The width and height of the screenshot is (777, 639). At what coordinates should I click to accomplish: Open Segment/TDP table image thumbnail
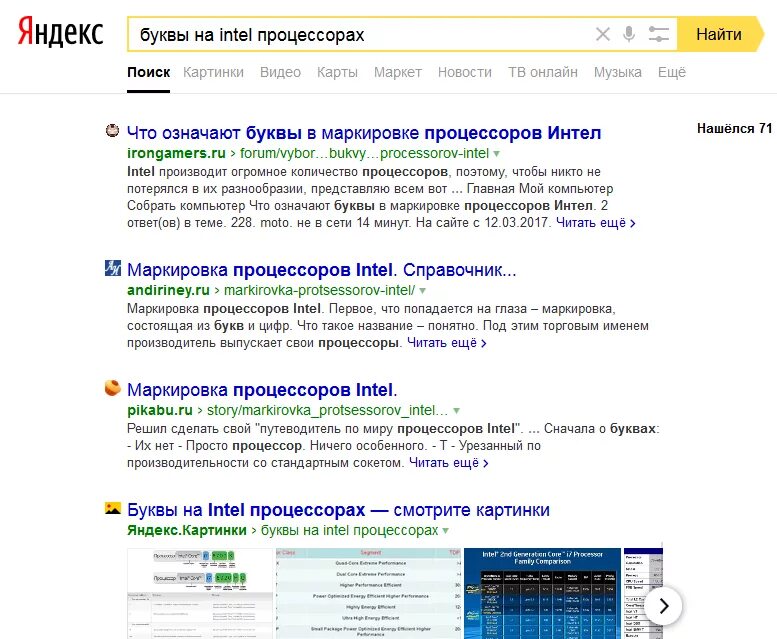[x=369, y=593]
